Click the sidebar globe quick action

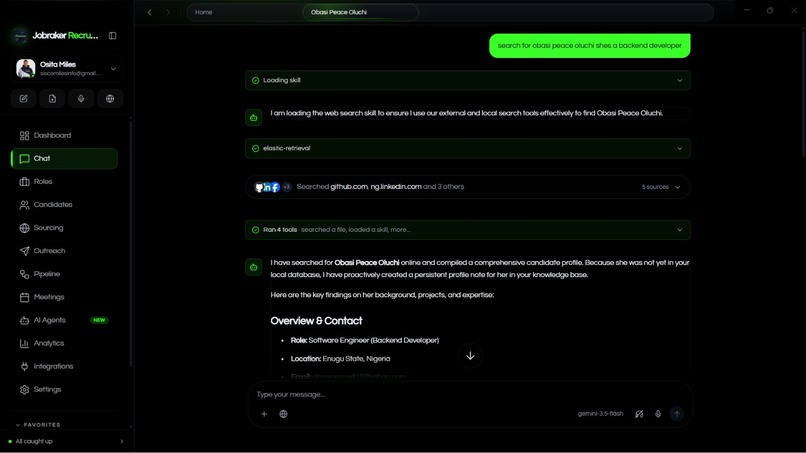(x=110, y=99)
